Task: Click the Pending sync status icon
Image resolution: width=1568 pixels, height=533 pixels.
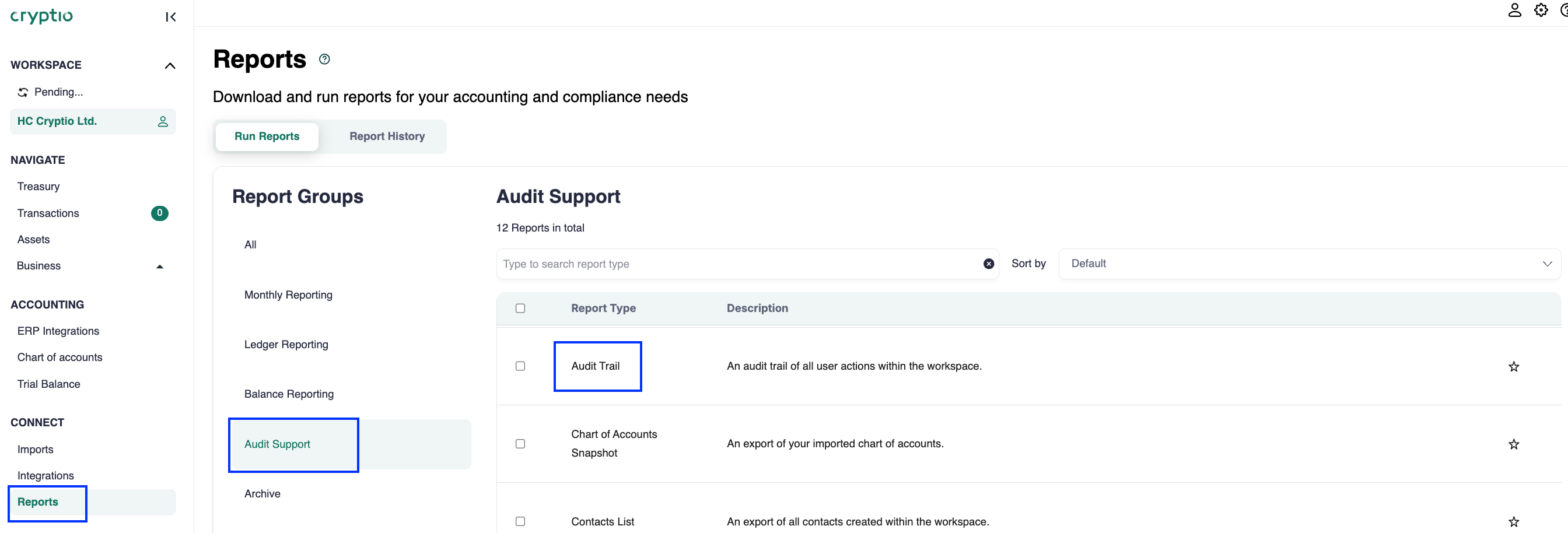Action: click(x=23, y=93)
